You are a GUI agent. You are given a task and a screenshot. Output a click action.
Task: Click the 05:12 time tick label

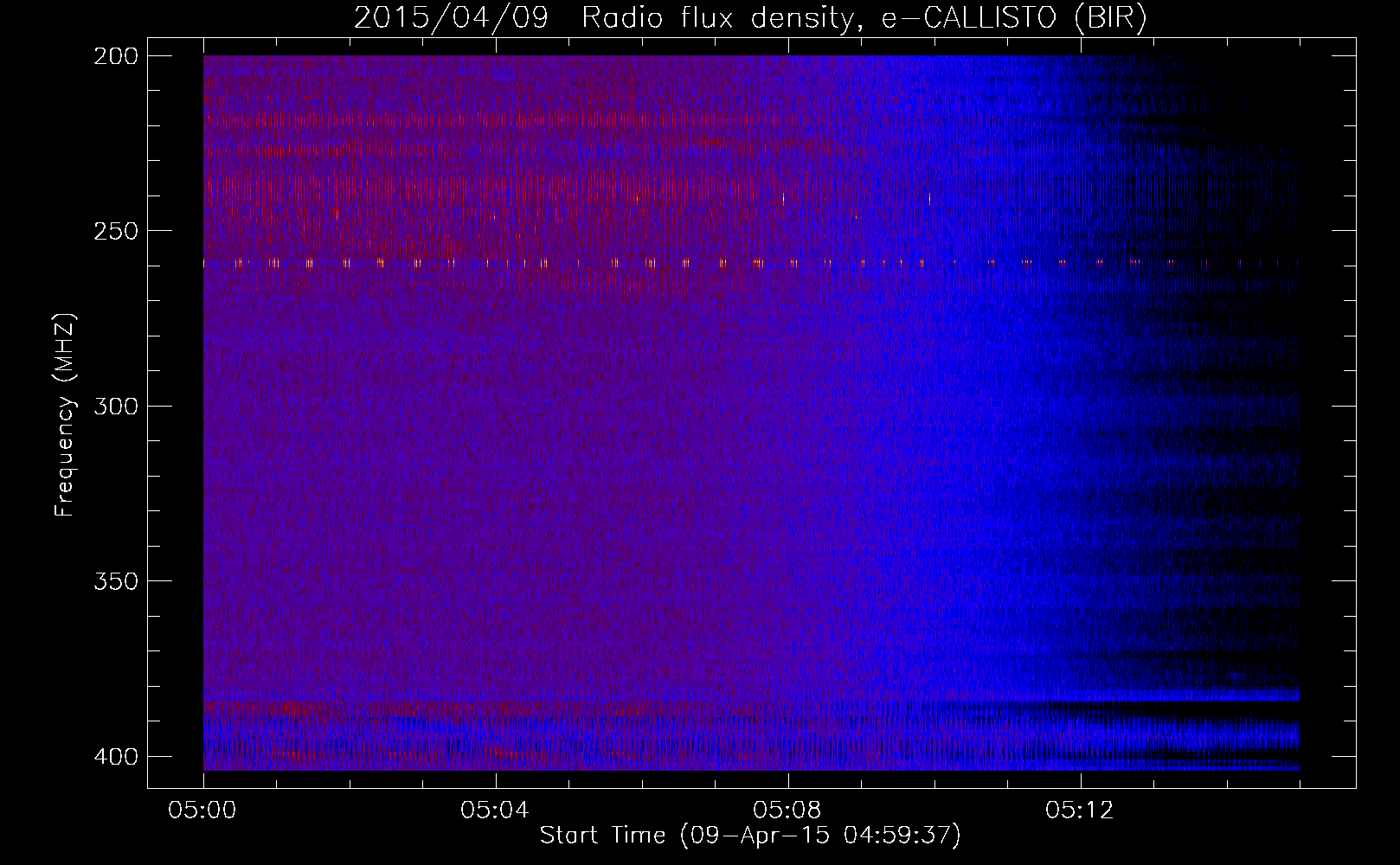[1080, 810]
